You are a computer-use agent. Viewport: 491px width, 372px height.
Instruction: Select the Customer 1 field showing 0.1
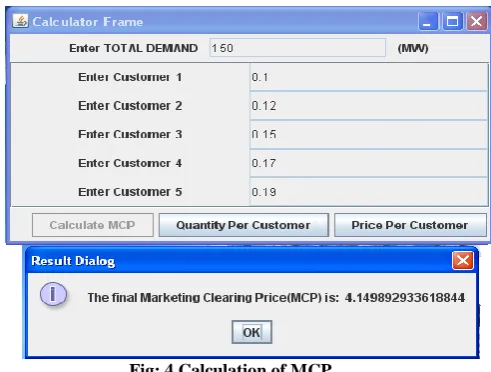click(369, 77)
